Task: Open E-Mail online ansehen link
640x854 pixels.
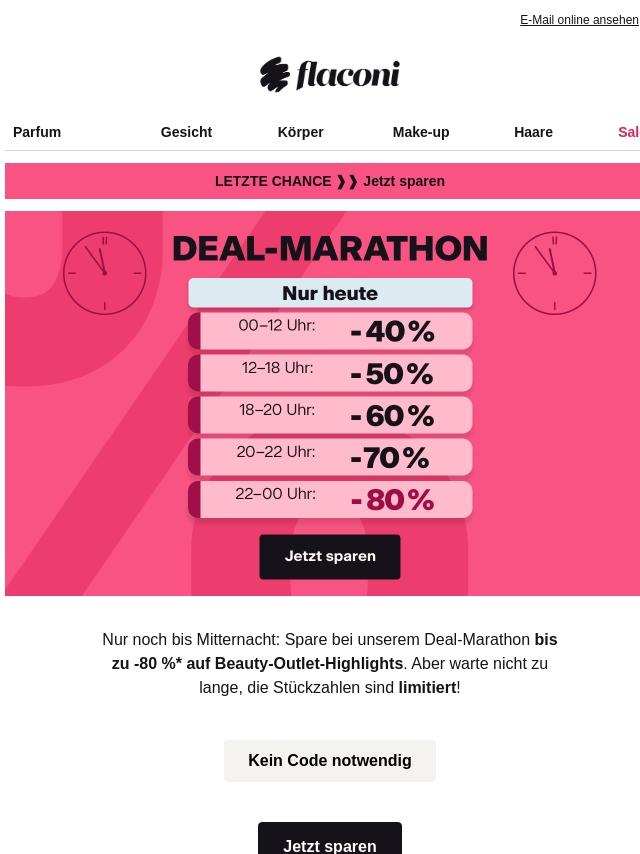Action: 579,20
